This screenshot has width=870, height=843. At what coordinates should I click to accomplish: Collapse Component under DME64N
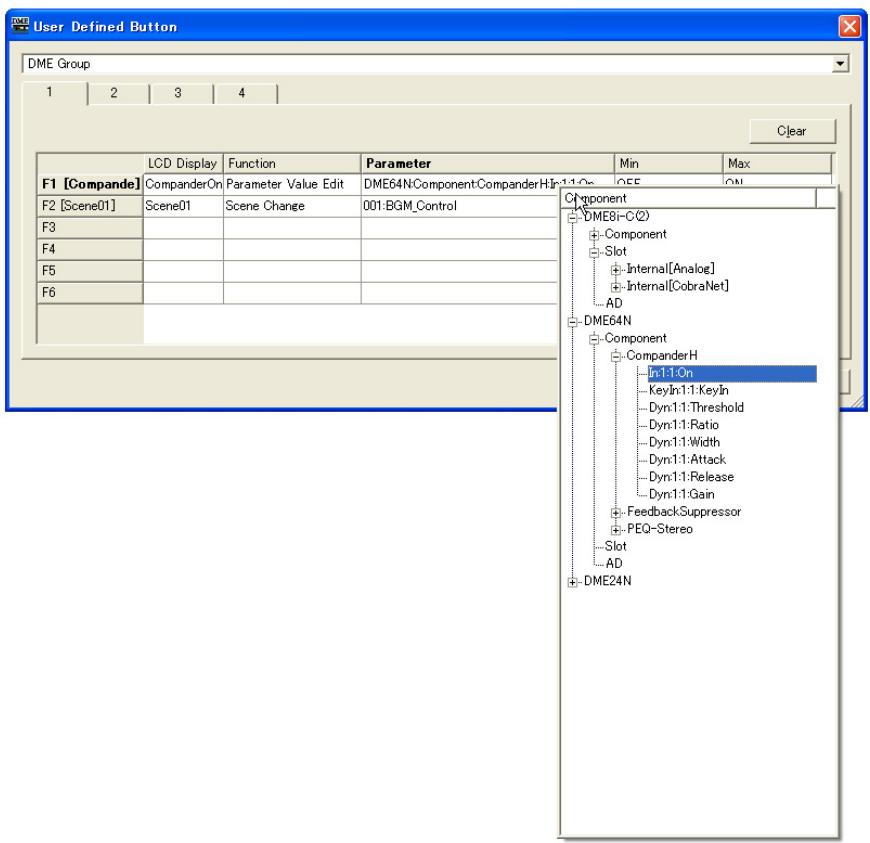pos(594,339)
